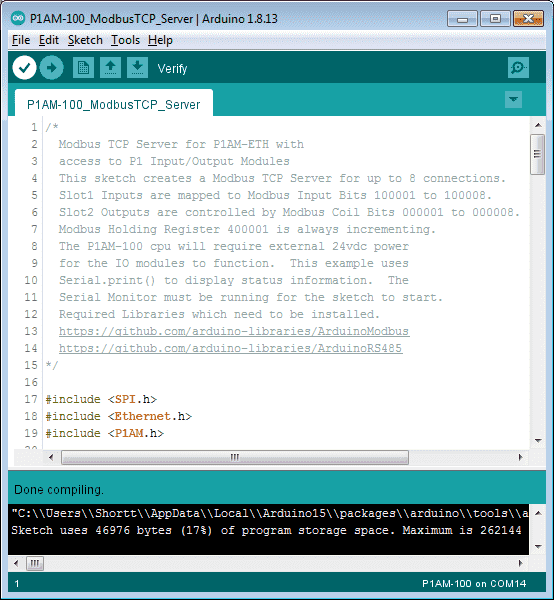Viewport: 554px width, 600px height.
Task: Create a new sketch with the New icon
Action: (x=83, y=68)
